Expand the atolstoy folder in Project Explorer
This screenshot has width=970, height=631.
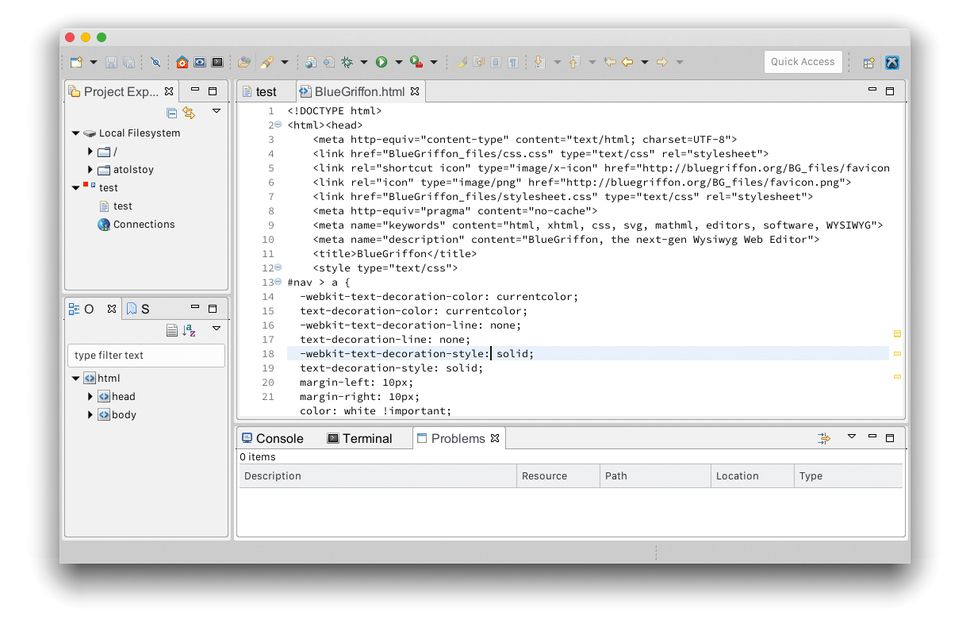(88, 170)
